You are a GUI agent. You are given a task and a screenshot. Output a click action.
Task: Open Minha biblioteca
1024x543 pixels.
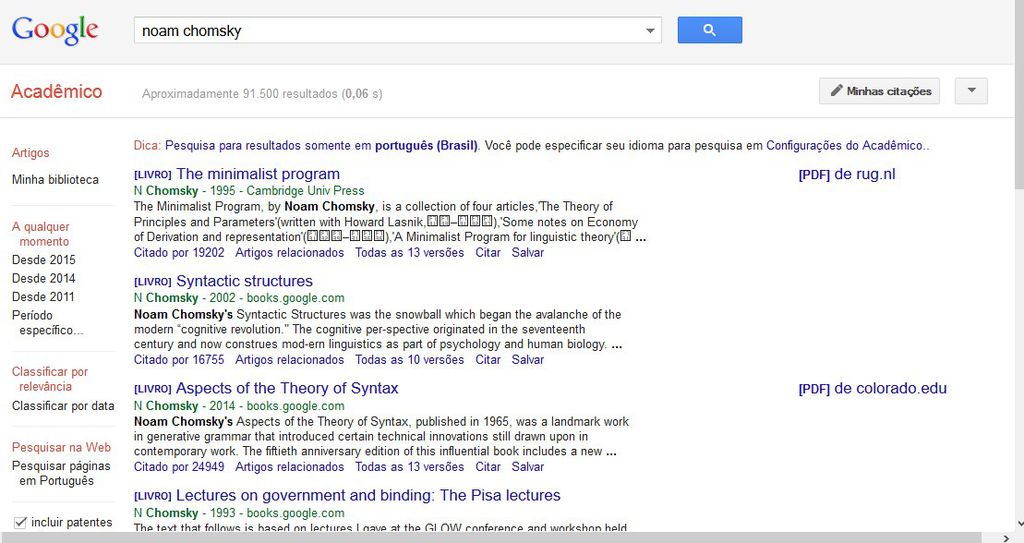pyautogui.click(x=56, y=179)
